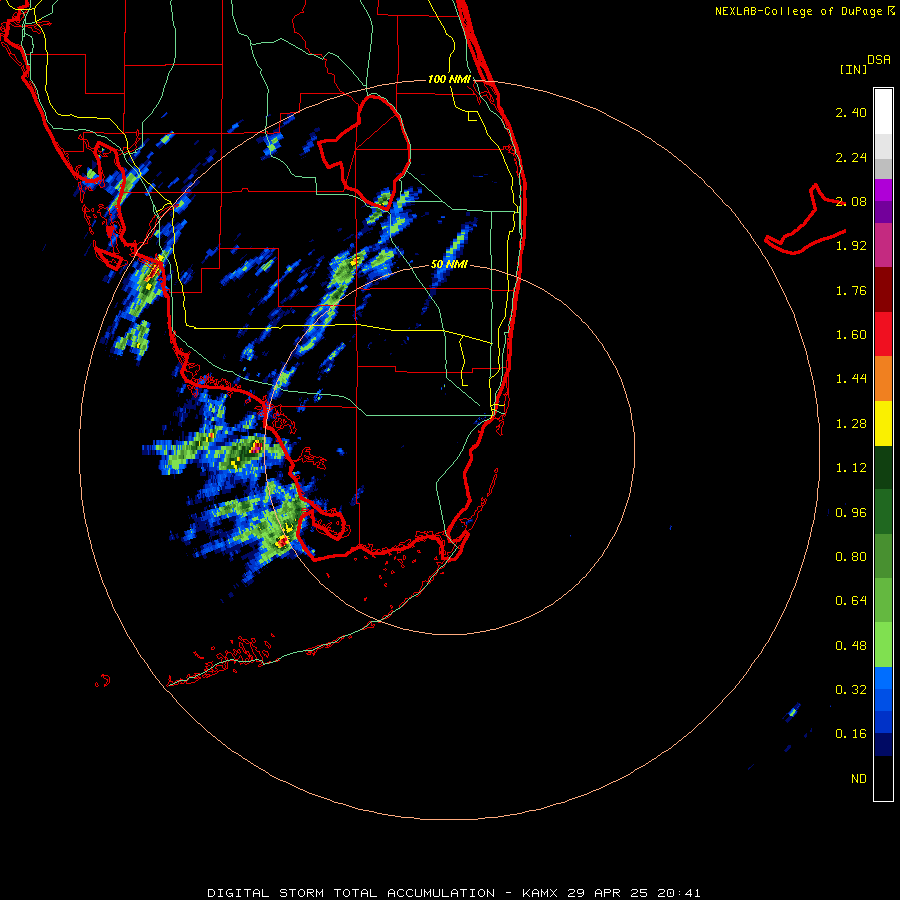This screenshot has height=900, width=900.
Task: Click the 2.08 legend value
Action: tap(851, 201)
